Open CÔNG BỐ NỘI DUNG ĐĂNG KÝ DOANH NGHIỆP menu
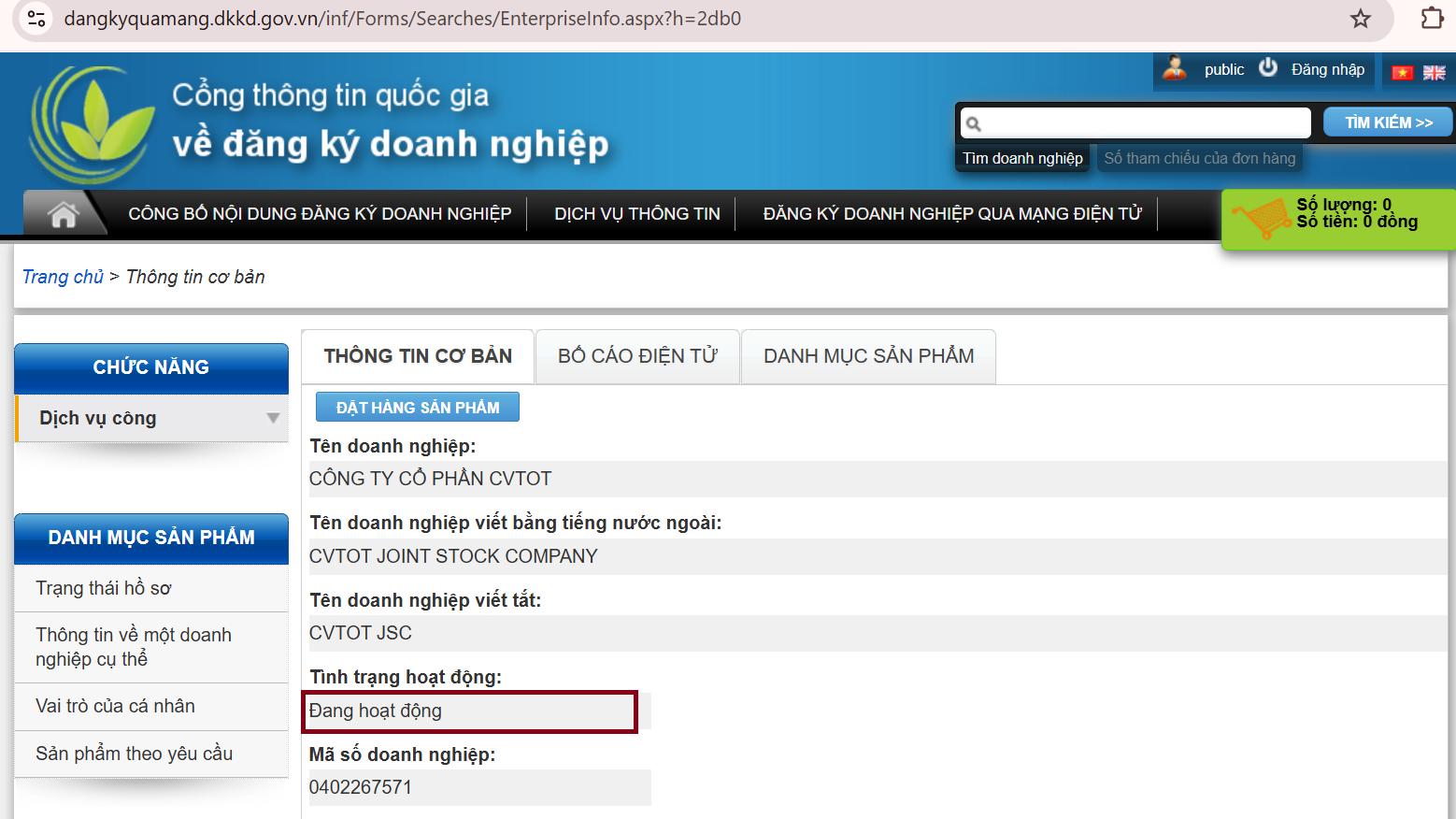The height and width of the screenshot is (819, 1456). pyautogui.click(x=320, y=214)
